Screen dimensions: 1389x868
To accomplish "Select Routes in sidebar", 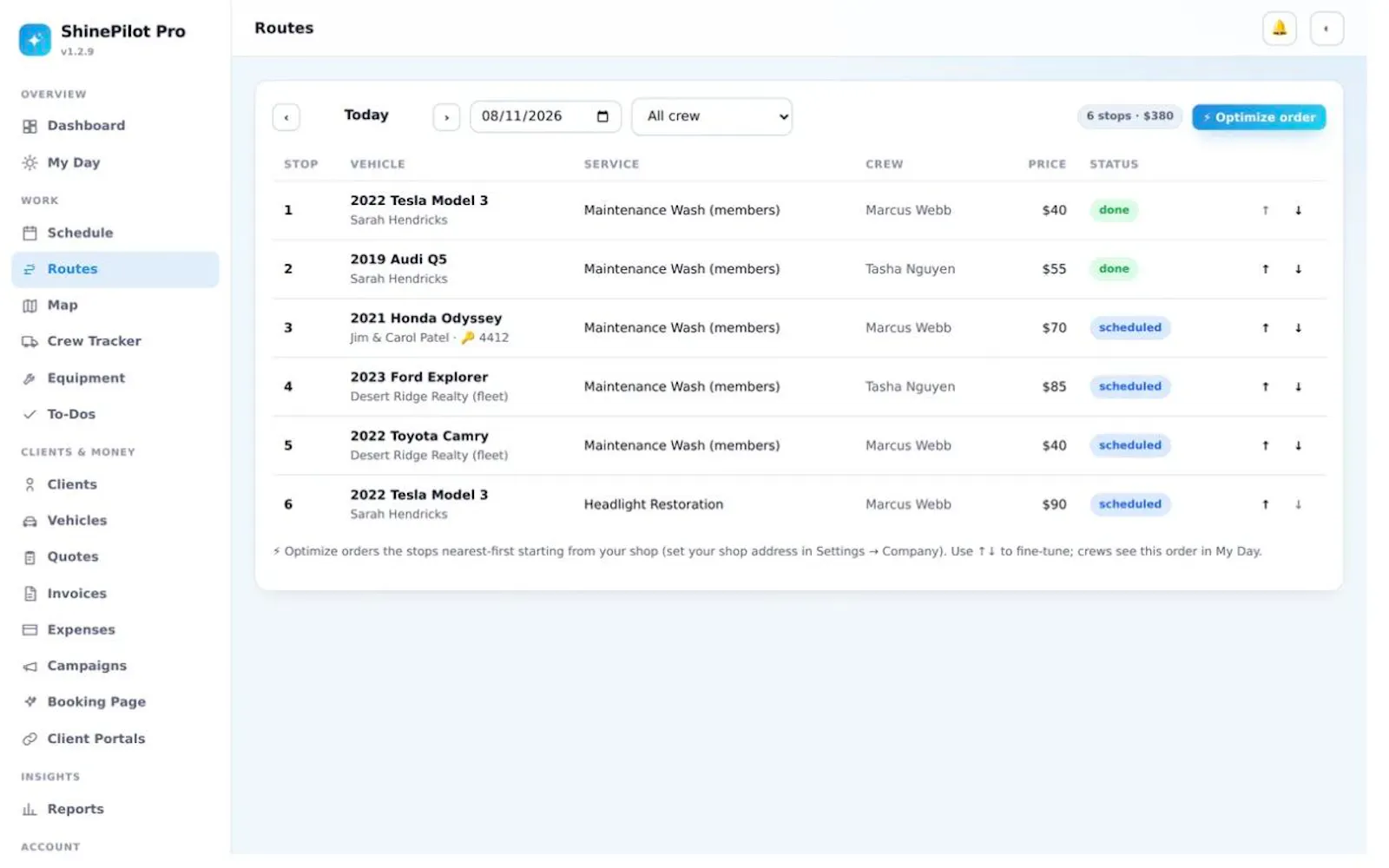I will [115, 269].
